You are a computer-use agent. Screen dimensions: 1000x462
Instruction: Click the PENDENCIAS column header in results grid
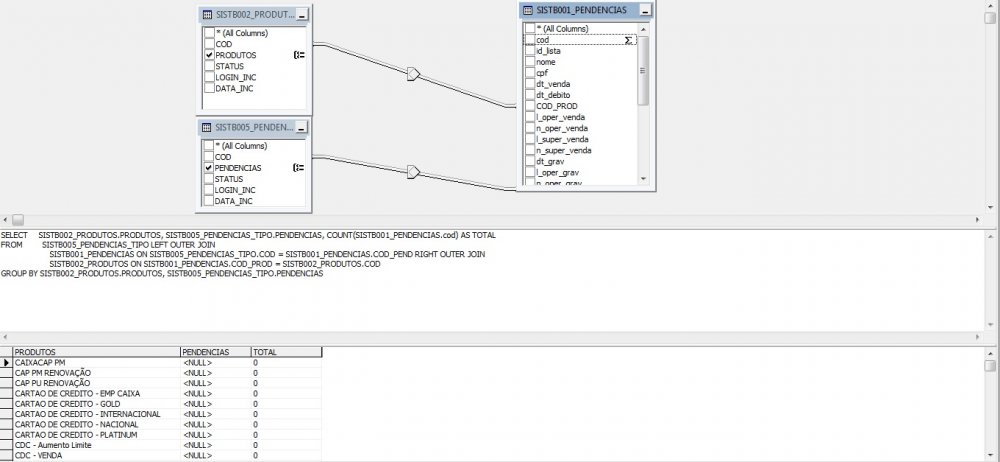[x=213, y=352]
